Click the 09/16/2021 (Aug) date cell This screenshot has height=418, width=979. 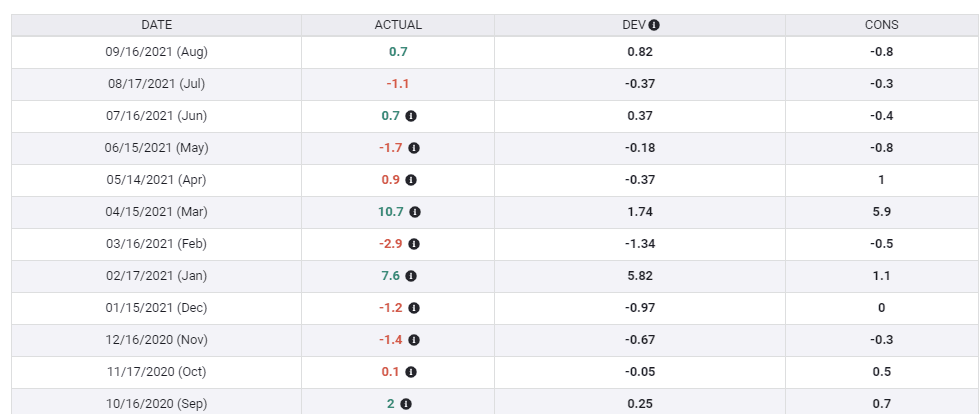(x=157, y=52)
